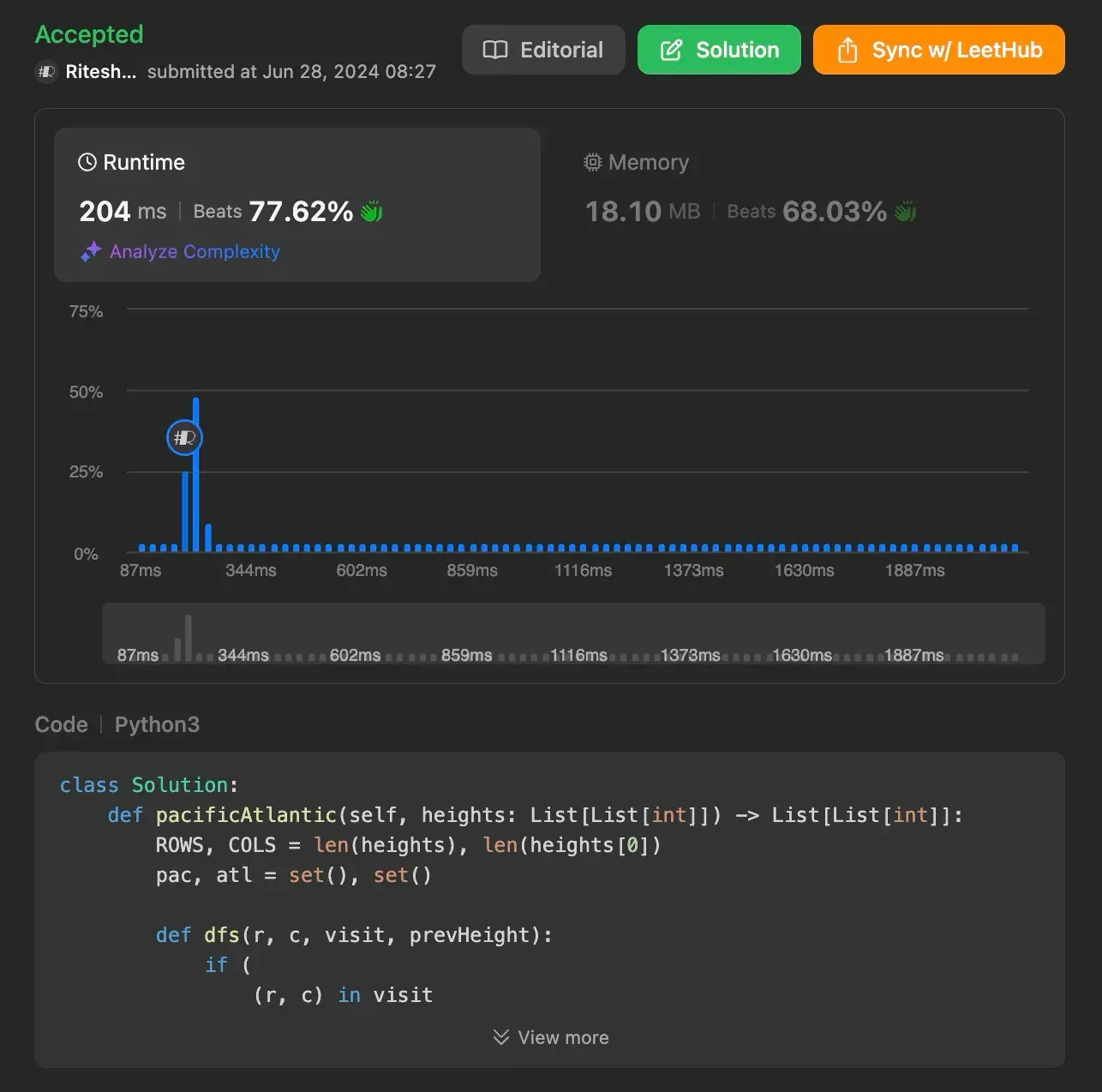Click the Analyze Complexity sparkle icon
Screen dimensions: 1102x1092
tap(91, 251)
